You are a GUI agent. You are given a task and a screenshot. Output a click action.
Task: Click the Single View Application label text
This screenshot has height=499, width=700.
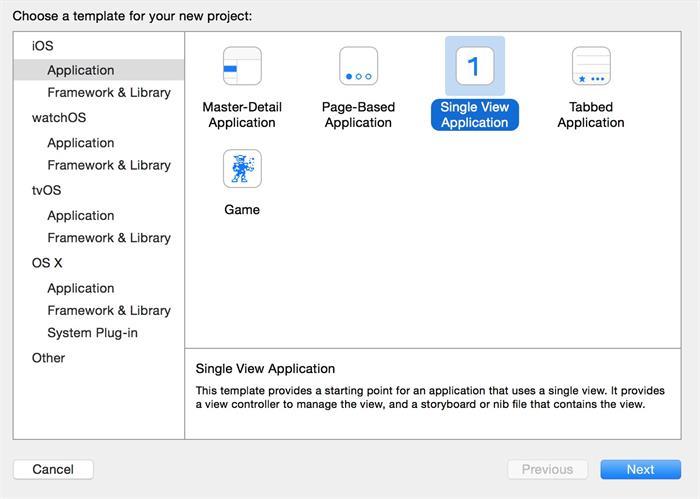point(475,115)
